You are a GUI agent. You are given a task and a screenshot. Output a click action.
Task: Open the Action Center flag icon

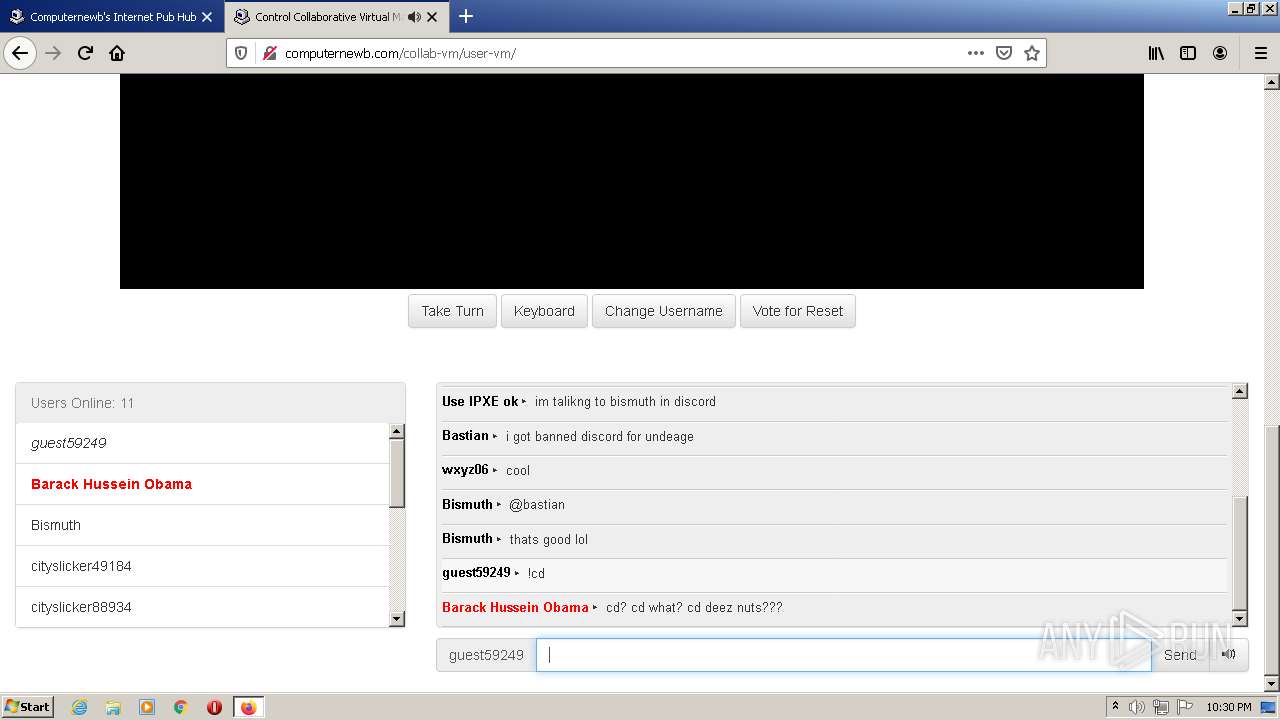(1185, 707)
